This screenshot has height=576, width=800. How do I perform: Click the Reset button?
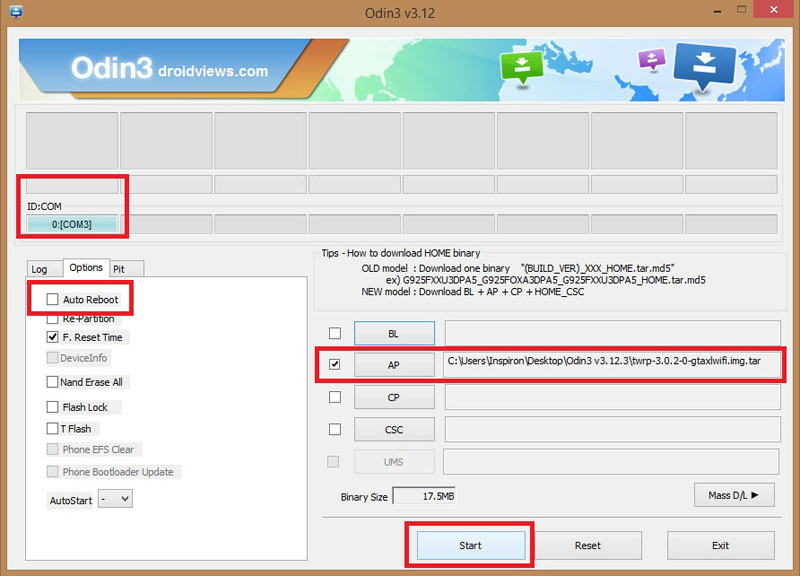pos(588,545)
